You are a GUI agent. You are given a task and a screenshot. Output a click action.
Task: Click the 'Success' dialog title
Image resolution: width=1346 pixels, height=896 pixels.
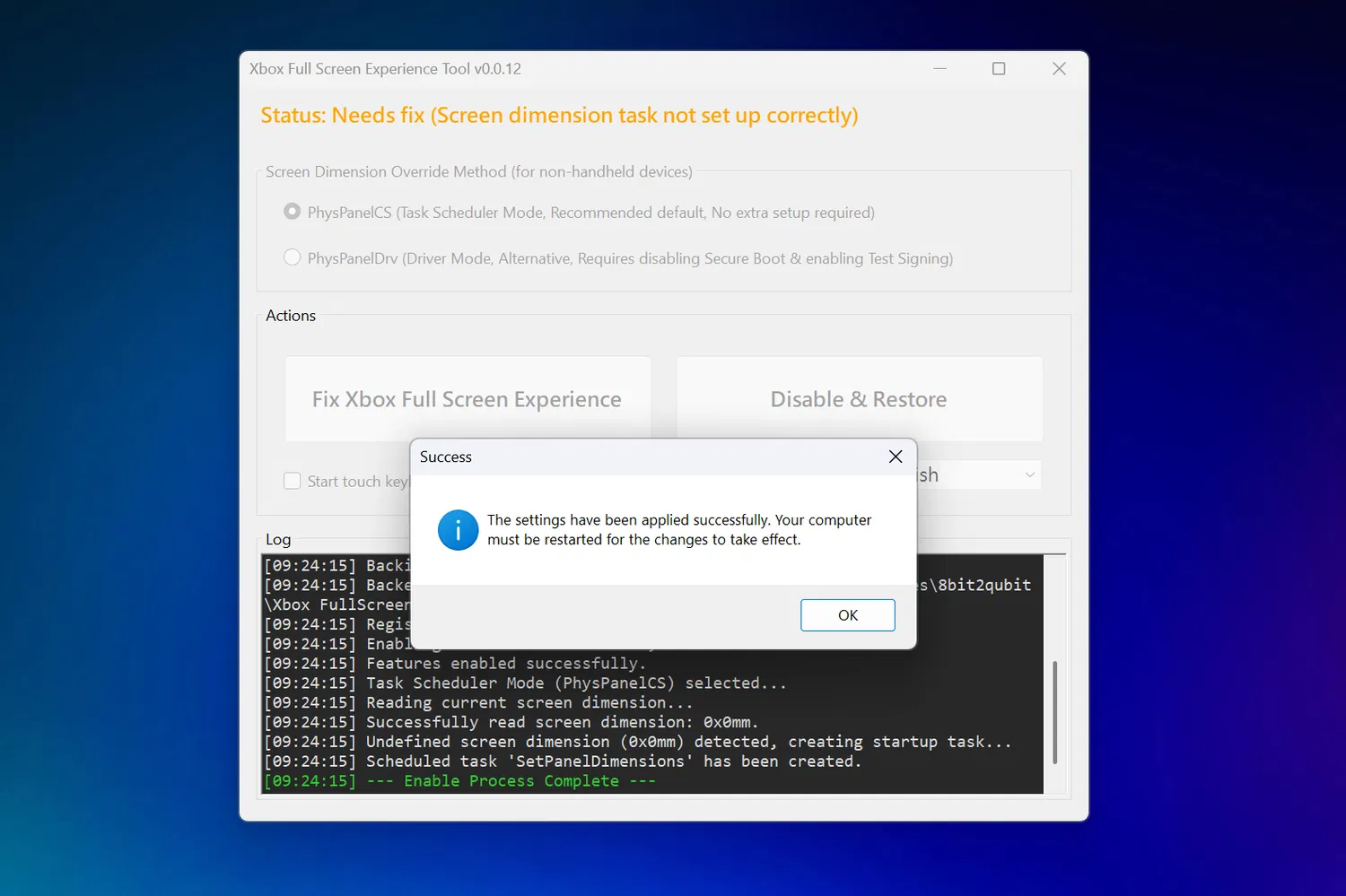[446, 457]
